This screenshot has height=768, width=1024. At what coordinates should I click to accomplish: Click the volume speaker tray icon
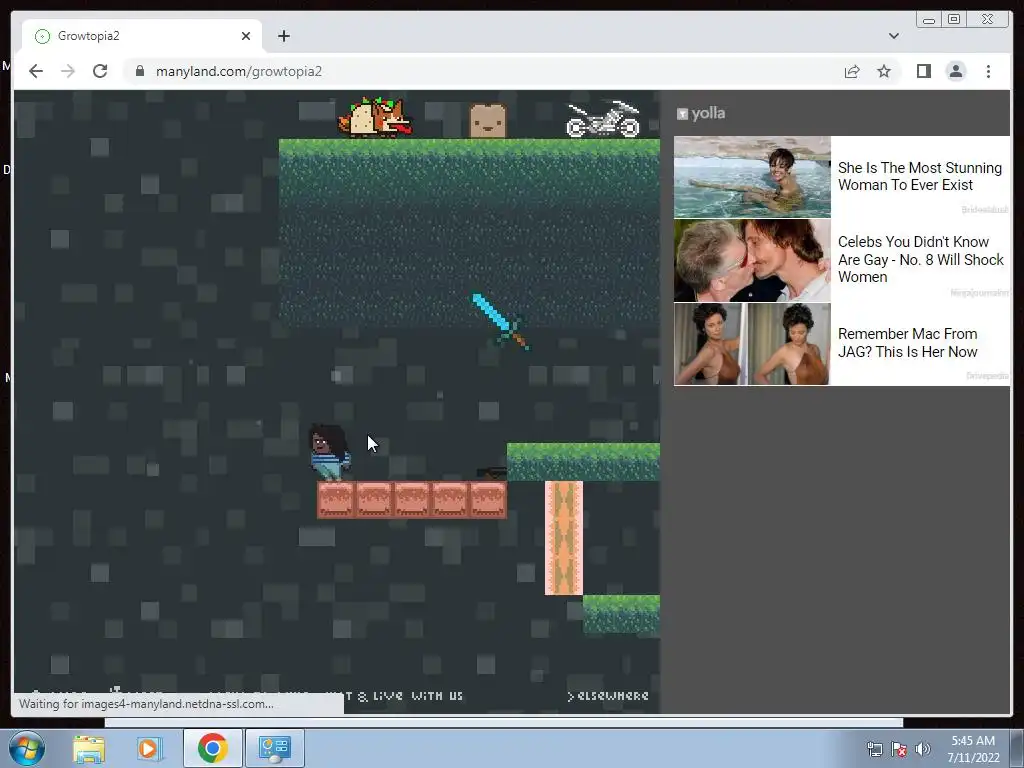coord(922,749)
